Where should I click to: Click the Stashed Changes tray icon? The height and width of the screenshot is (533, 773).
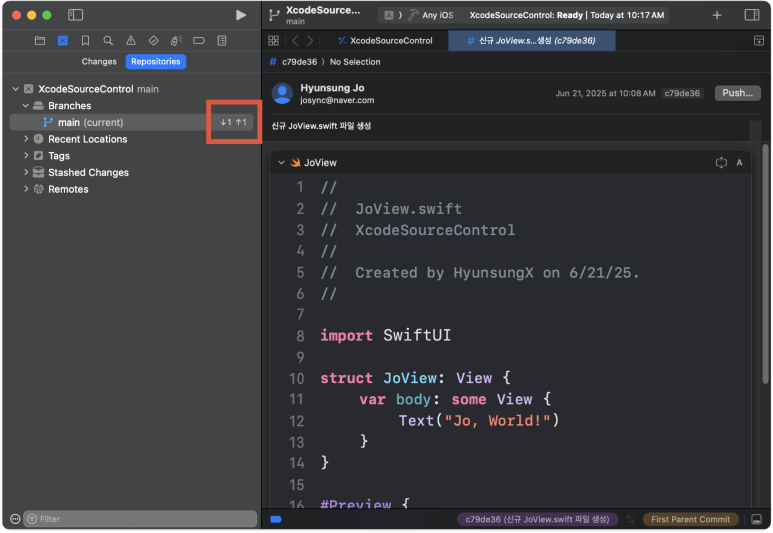coord(38,172)
